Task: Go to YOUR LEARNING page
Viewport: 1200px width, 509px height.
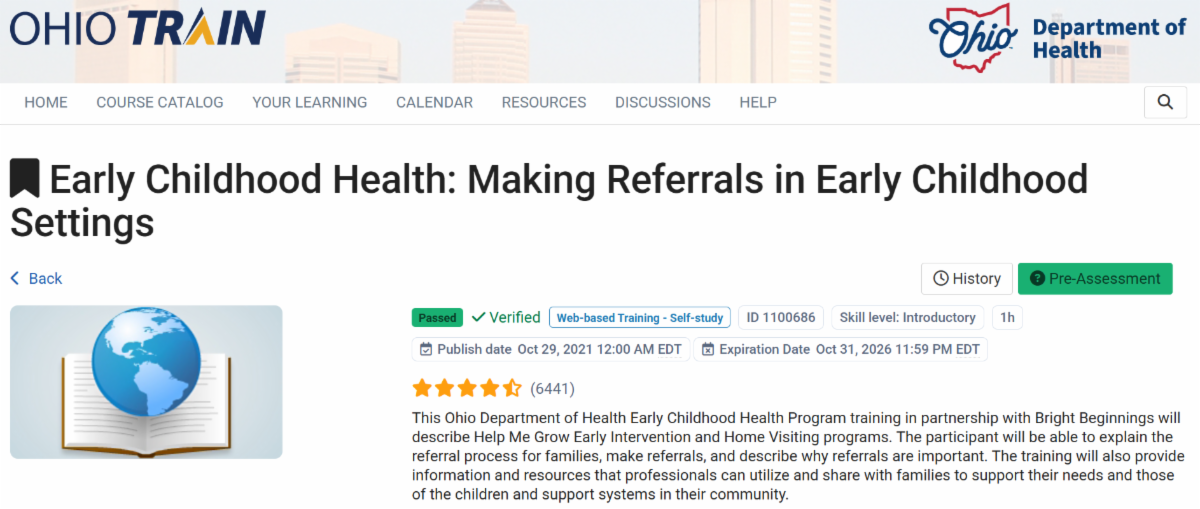Action: coord(309,102)
